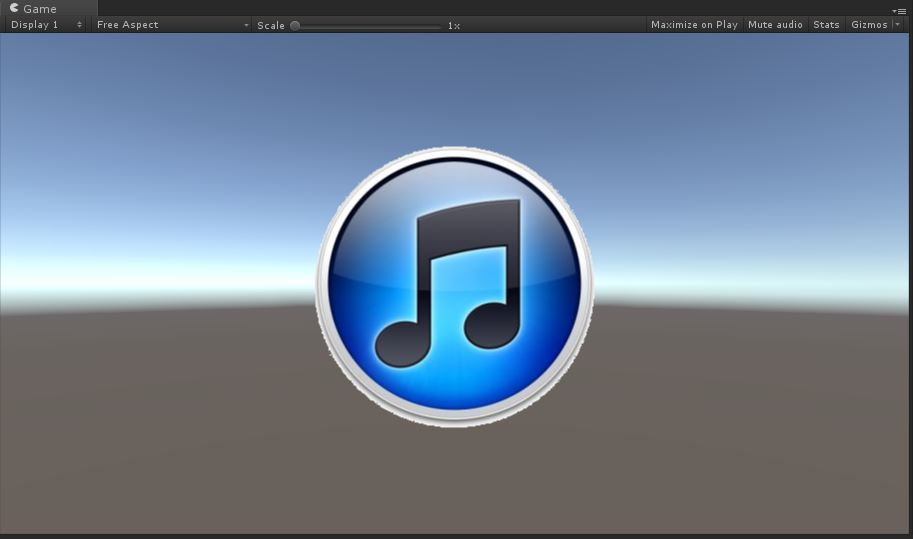Expand the Gizmos dropdown arrow

pos(897,24)
